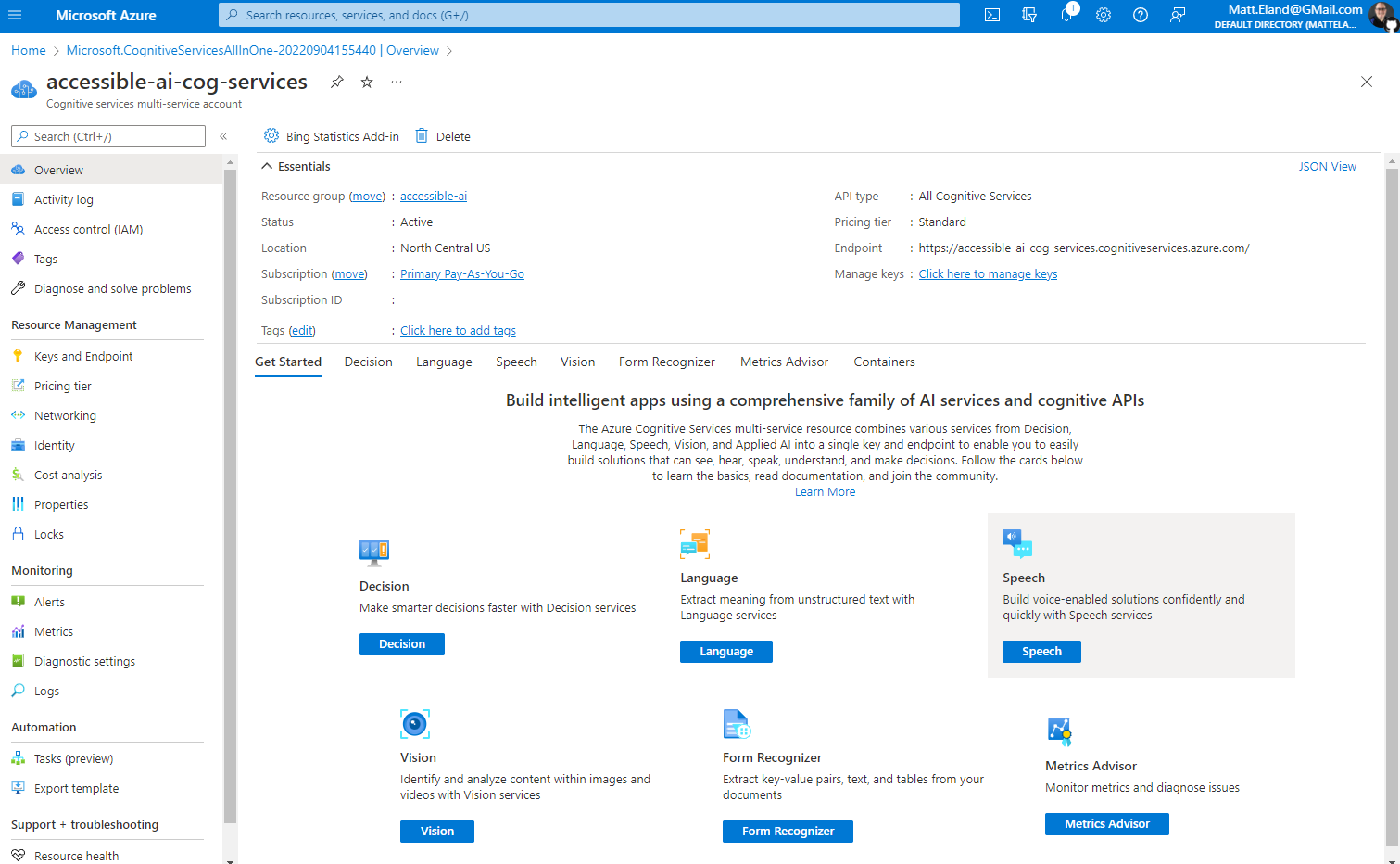
Task: Open the portal settings gear
Action: coord(1103,15)
